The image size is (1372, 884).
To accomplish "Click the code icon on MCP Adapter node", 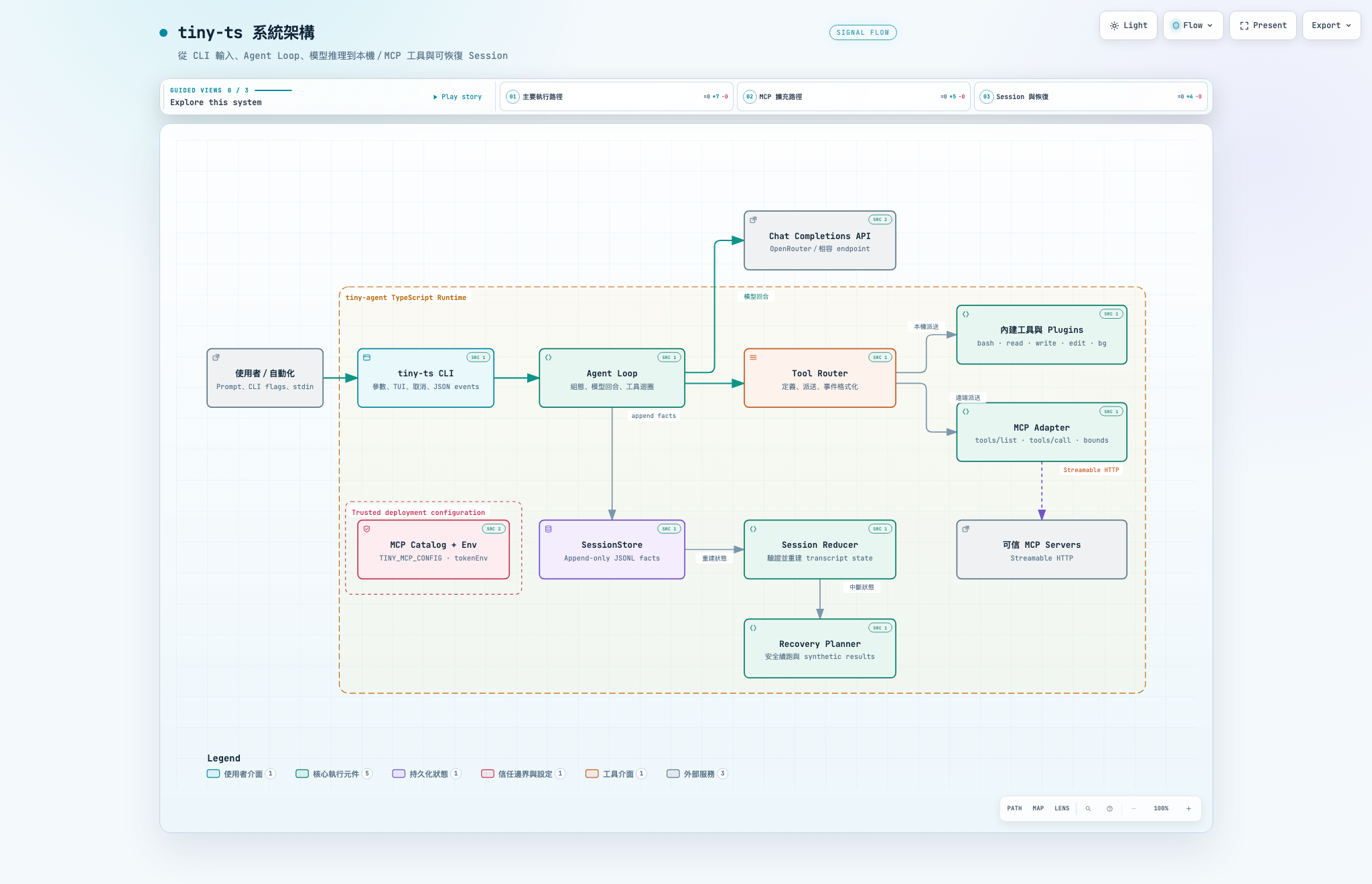I will tap(965, 412).
